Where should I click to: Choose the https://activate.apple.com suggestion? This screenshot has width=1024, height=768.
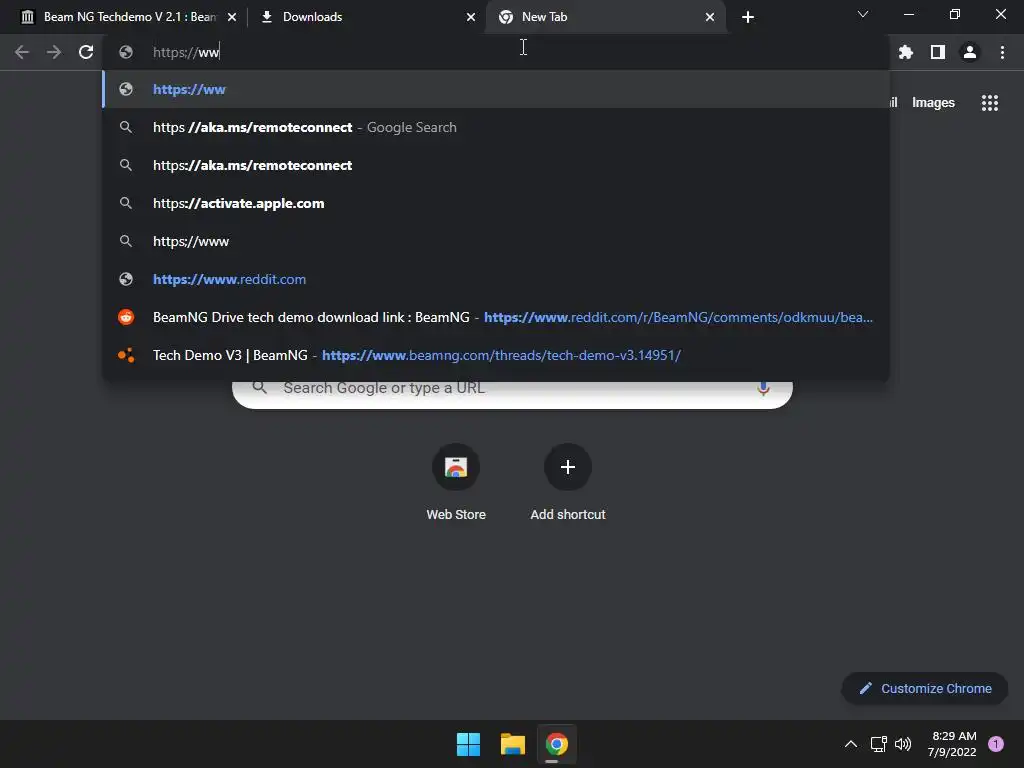[496, 203]
